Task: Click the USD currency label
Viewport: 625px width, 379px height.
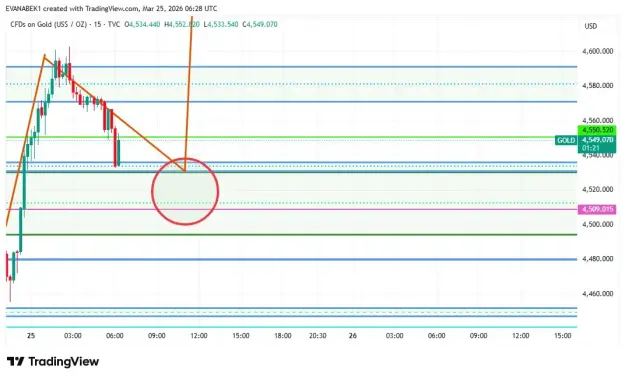Action: [591, 26]
